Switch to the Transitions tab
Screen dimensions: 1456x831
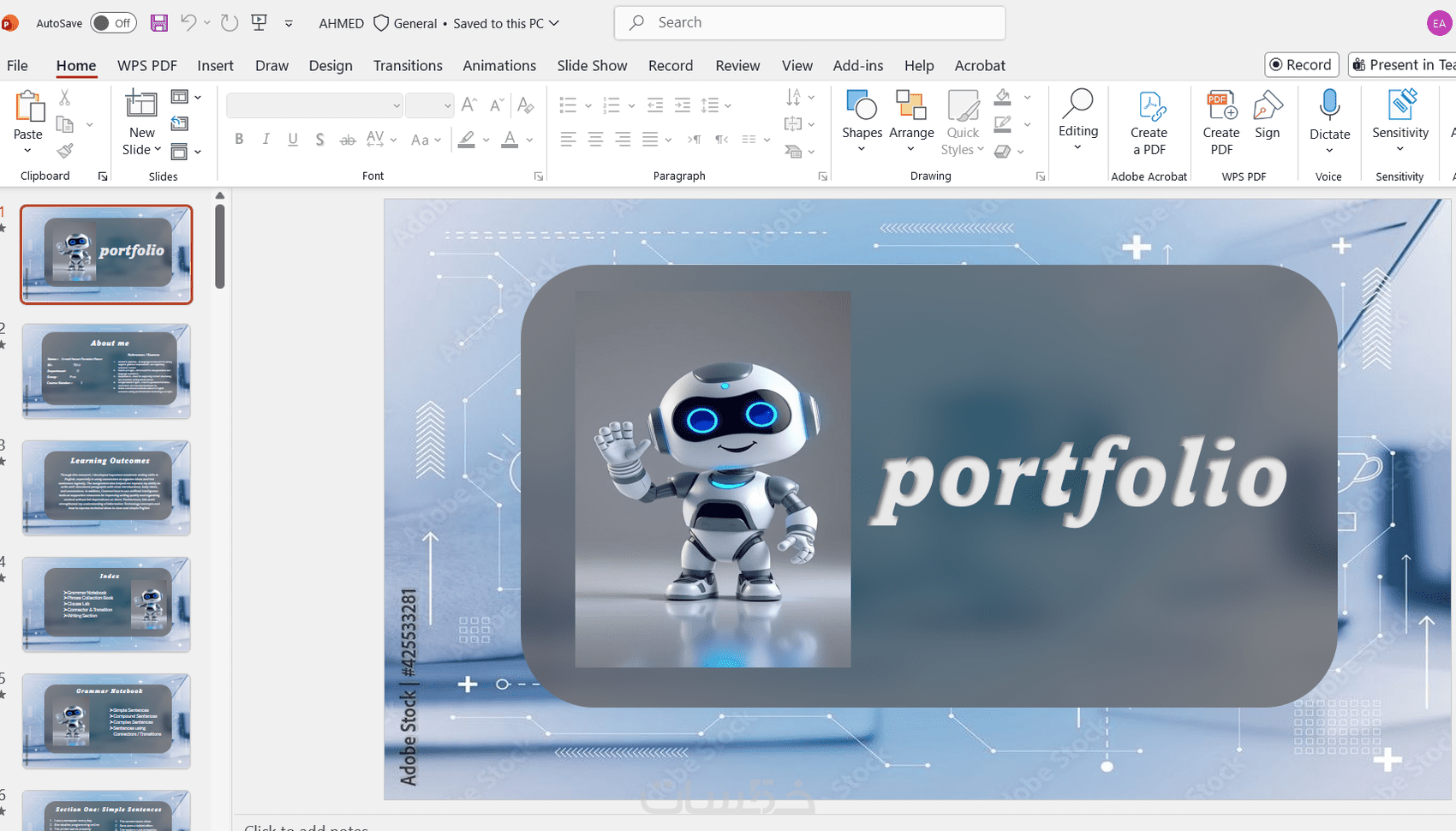tap(408, 65)
